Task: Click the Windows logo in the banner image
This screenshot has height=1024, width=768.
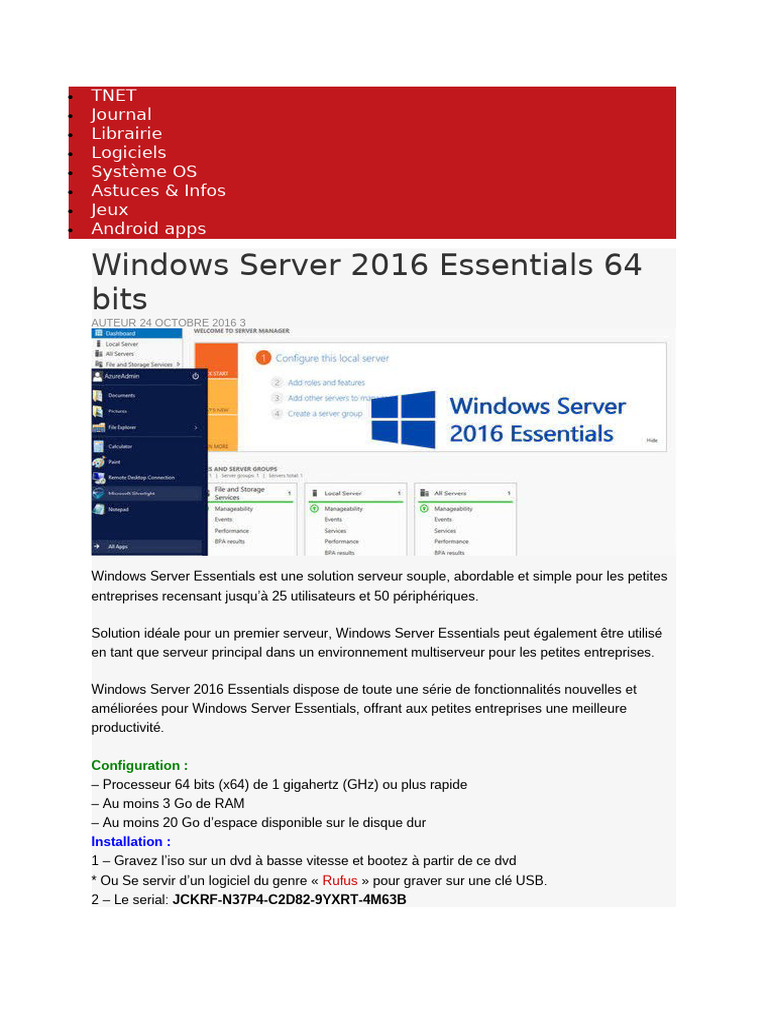Action: click(x=404, y=419)
